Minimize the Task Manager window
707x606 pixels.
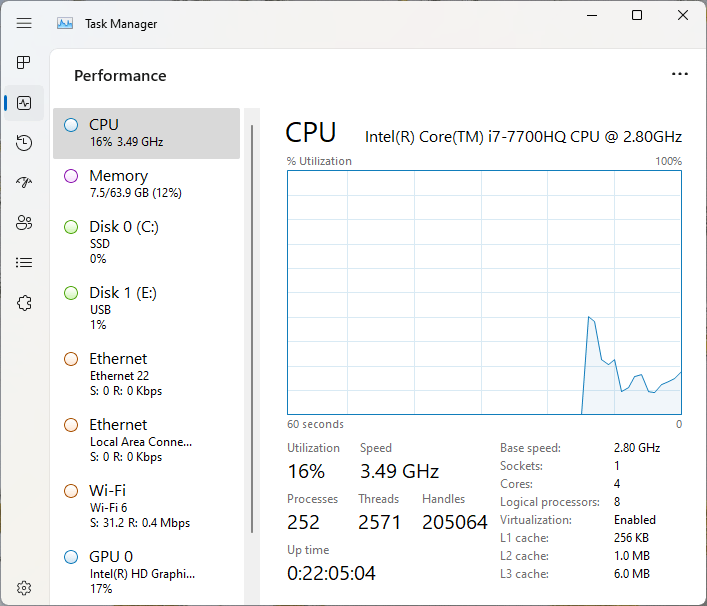pyautogui.click(x=592, y=15)
